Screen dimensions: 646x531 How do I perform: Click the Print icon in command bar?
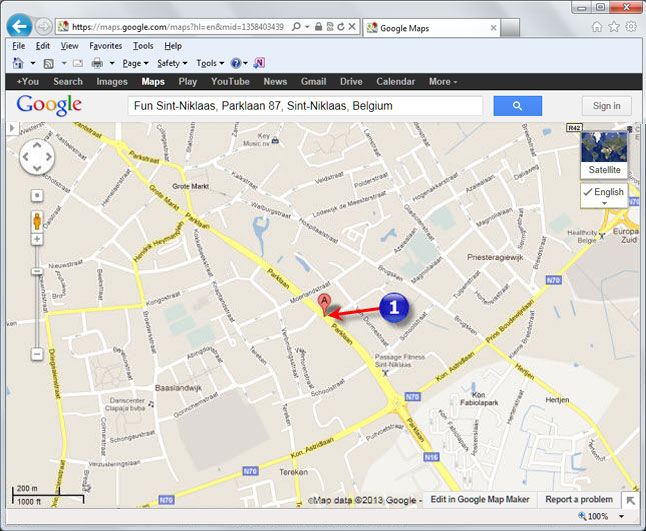(97, 63)
